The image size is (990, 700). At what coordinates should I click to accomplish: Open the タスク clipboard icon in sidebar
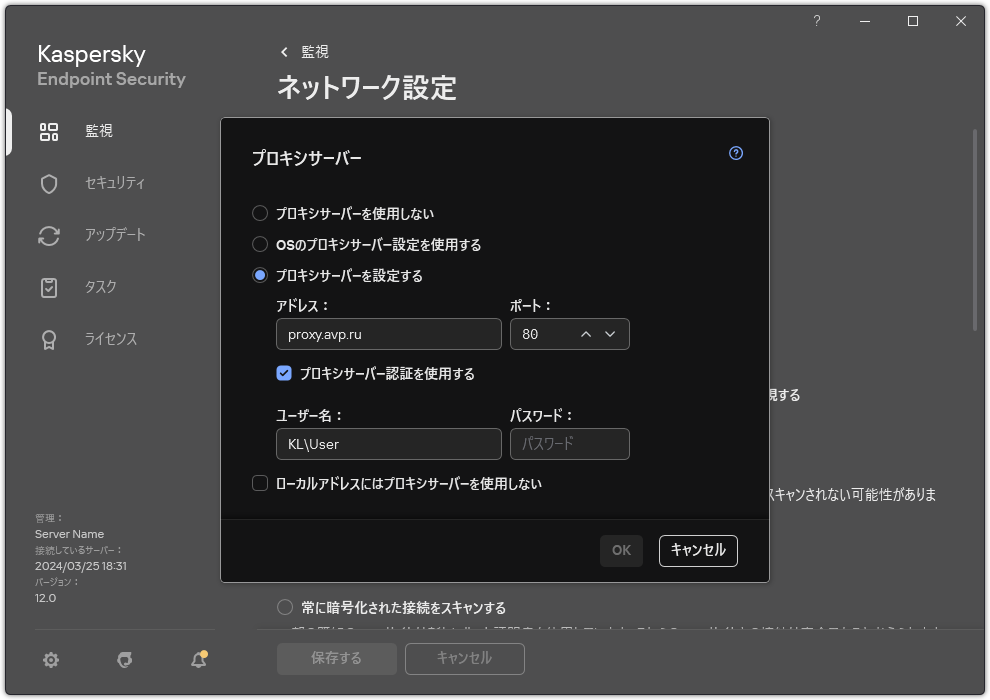point(48,287)
